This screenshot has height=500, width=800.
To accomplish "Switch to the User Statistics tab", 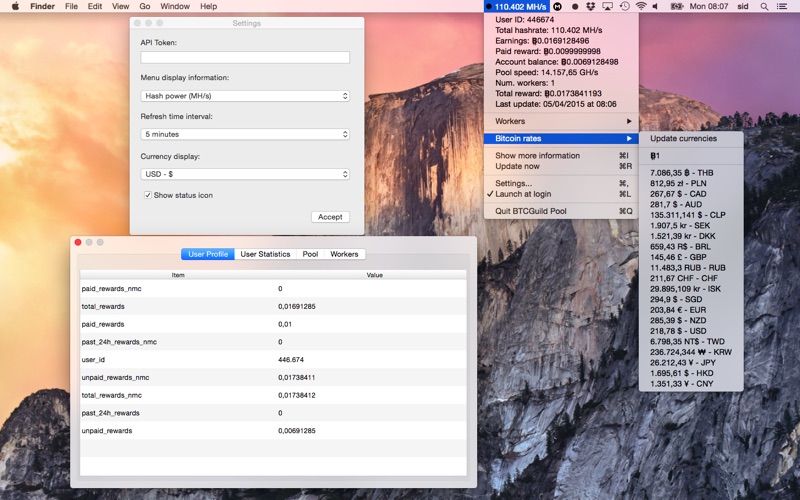I will tap(265, 254).
